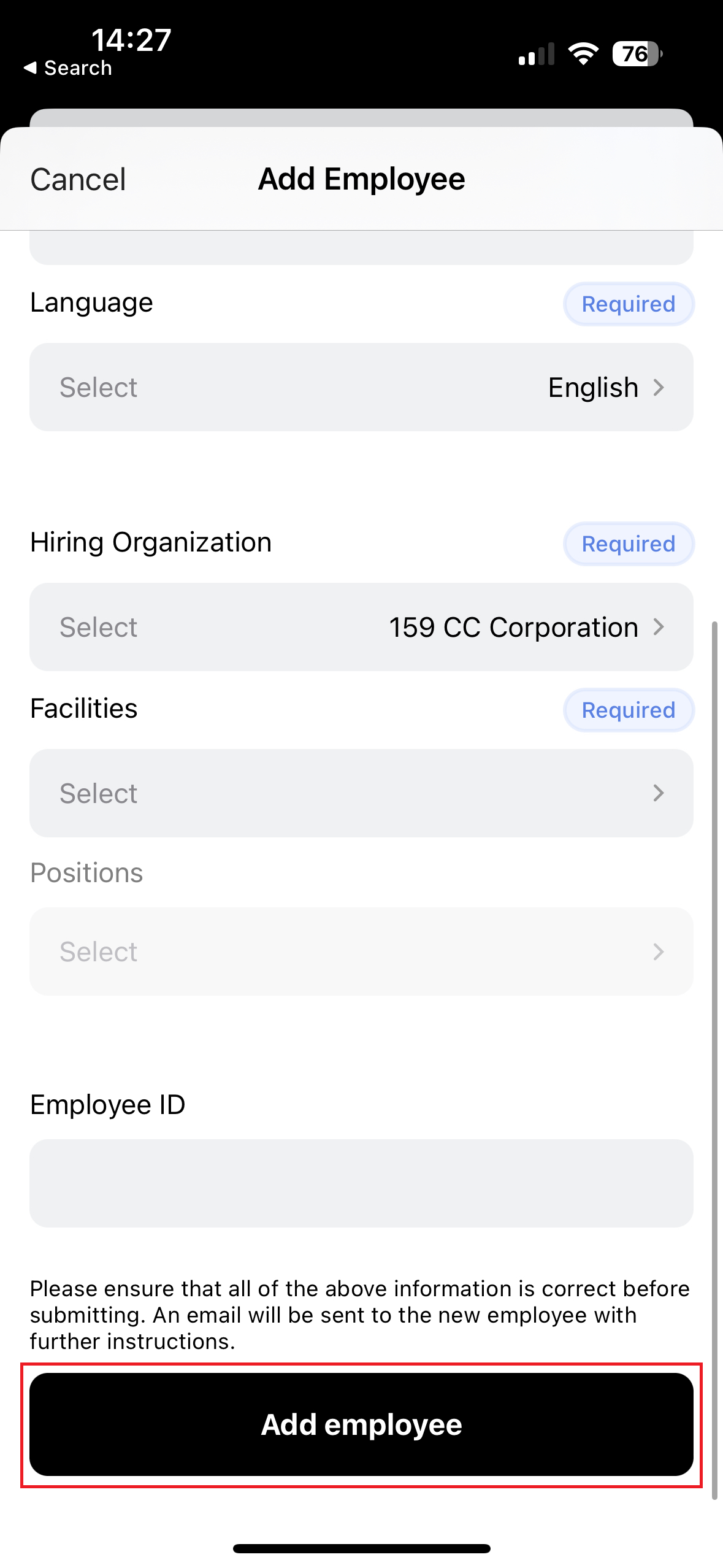Tap the battery level indicator

[x=637, y=54]
